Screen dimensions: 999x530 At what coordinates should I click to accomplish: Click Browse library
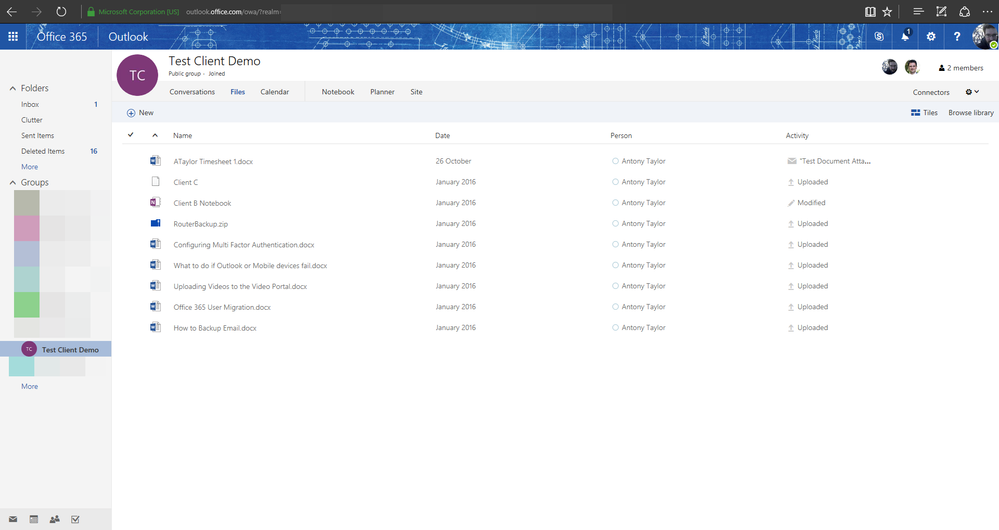pos(971,113)
